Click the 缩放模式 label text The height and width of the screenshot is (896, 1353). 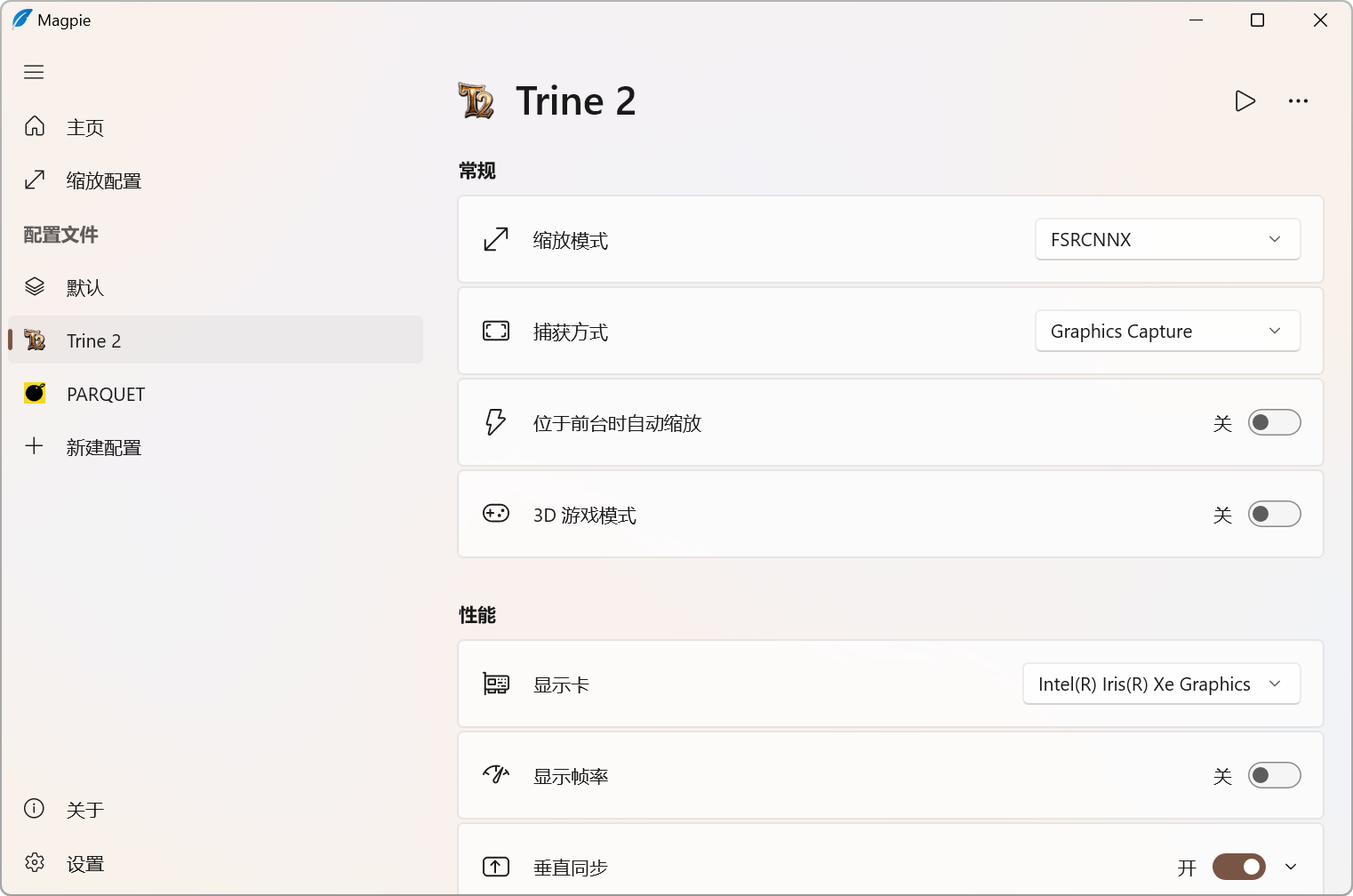pyautogui.click(x=571, y=240)
